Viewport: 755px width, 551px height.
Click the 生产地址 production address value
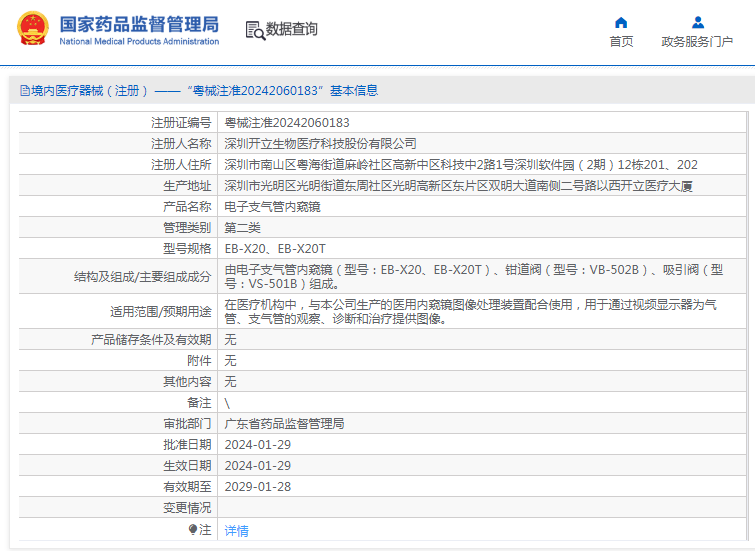pos(458,186)
